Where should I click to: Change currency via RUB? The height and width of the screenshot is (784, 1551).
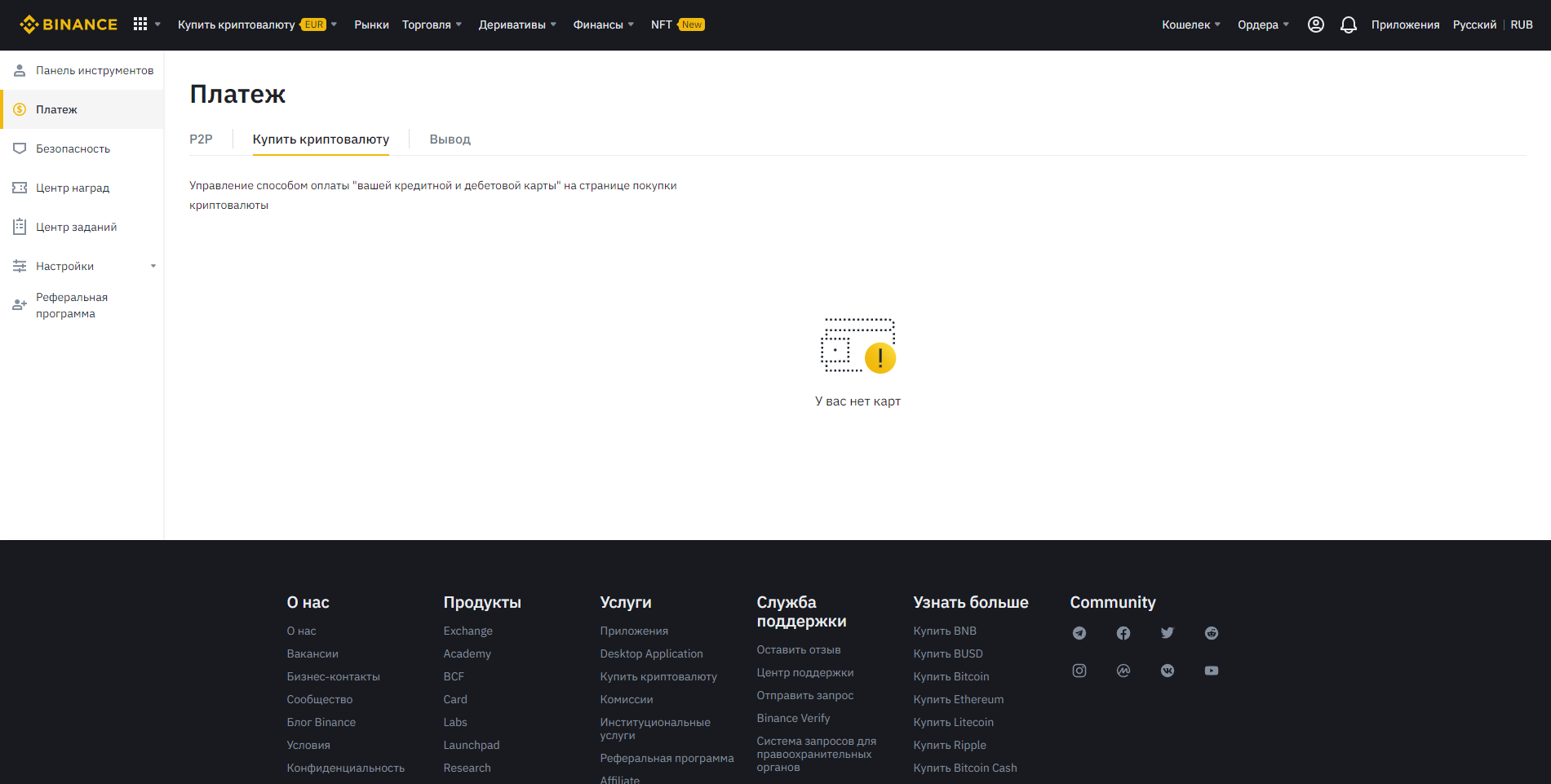pyautogui.click(x=1521, y=24)
